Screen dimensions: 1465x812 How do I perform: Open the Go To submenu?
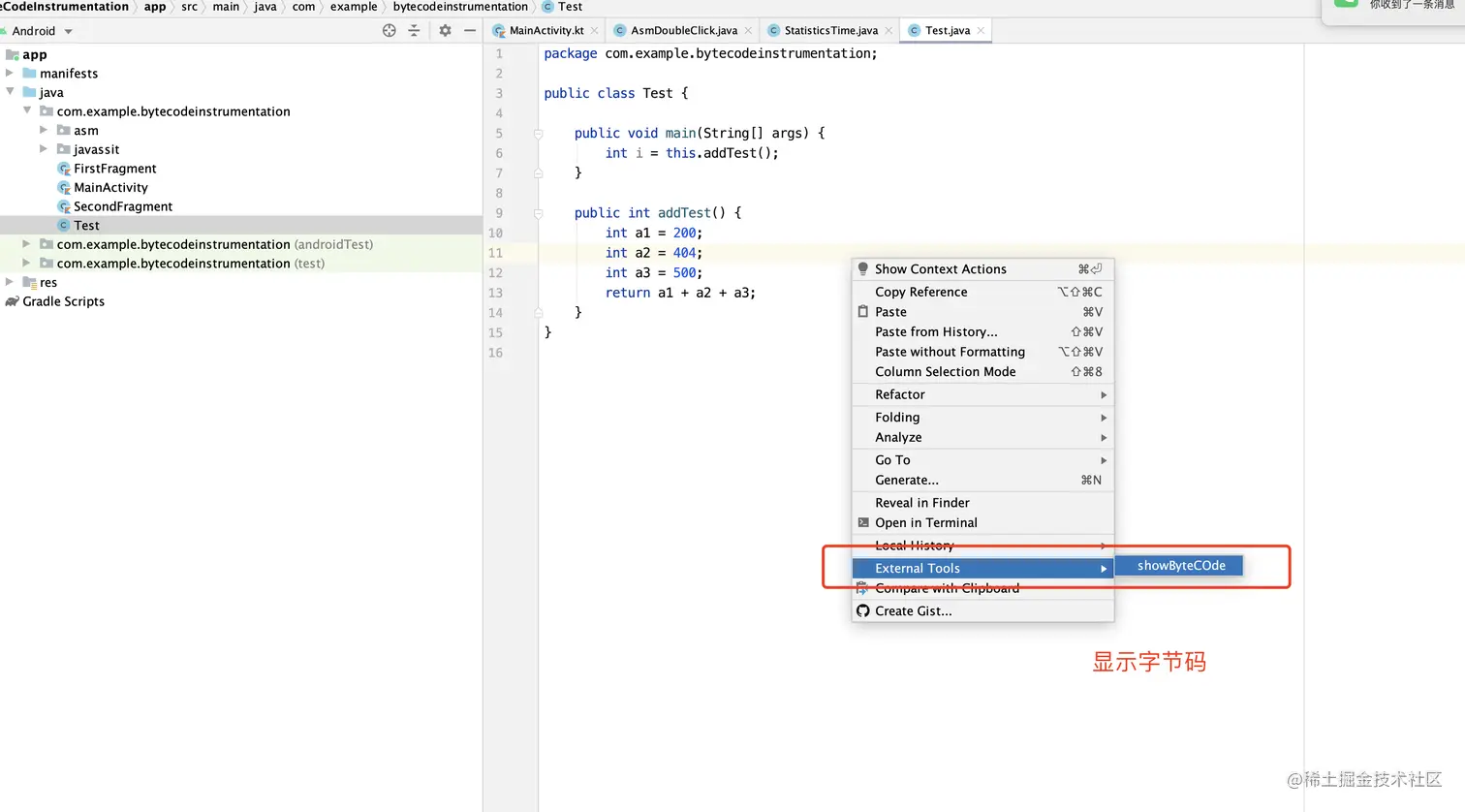click(982, 460)
